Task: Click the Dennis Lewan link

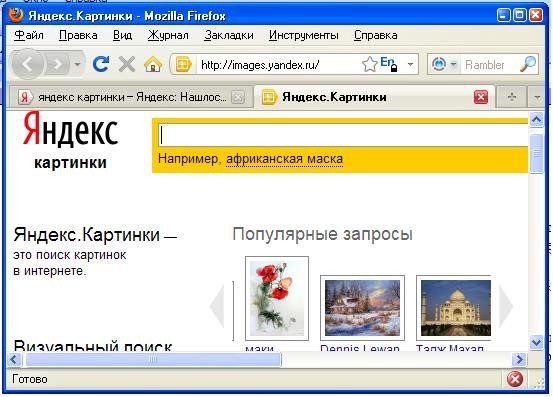Action: pos(360,348)
